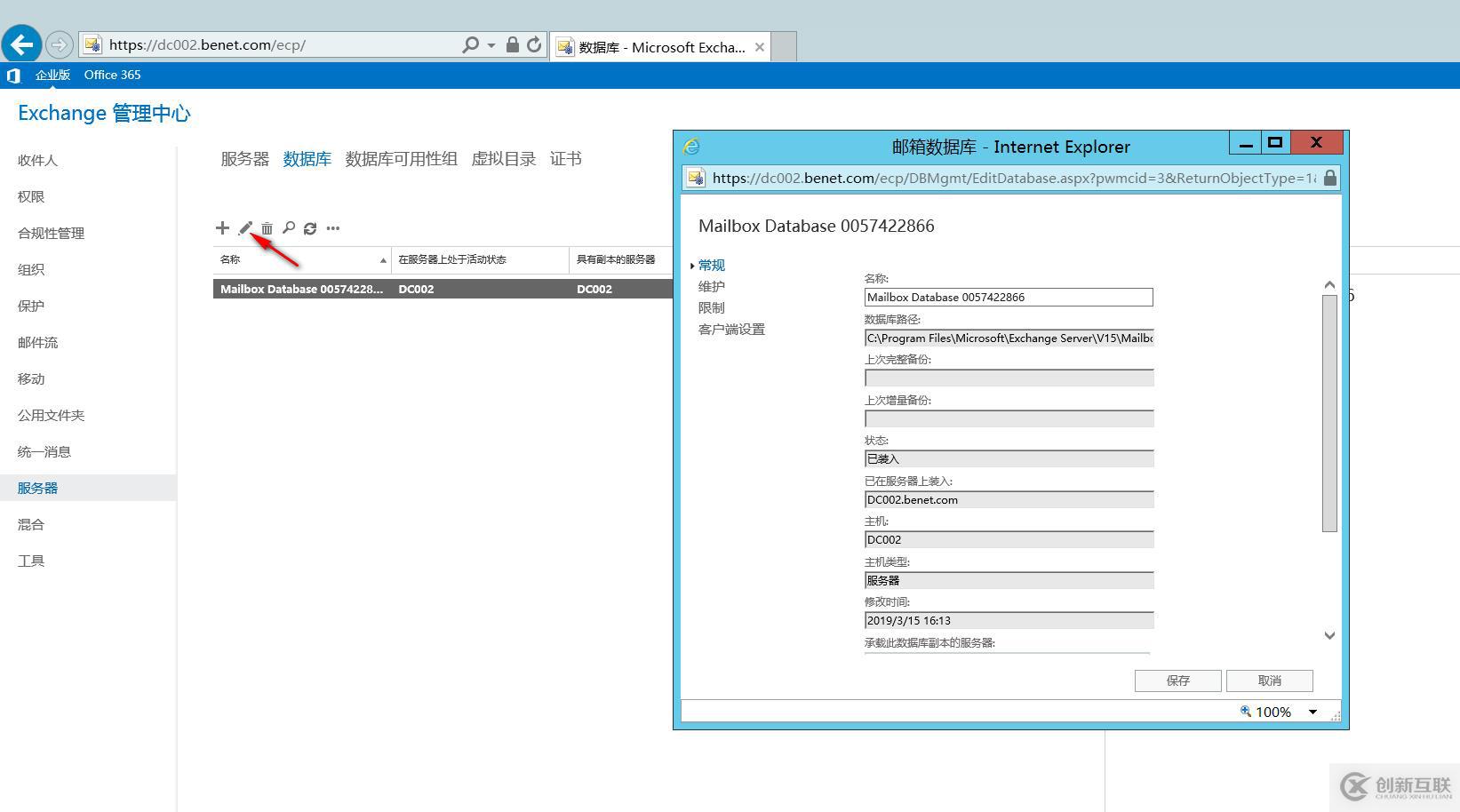Go to 移动 in left sidebar
The width and height of the screenshot is (1460, 812).
[31, 378]
